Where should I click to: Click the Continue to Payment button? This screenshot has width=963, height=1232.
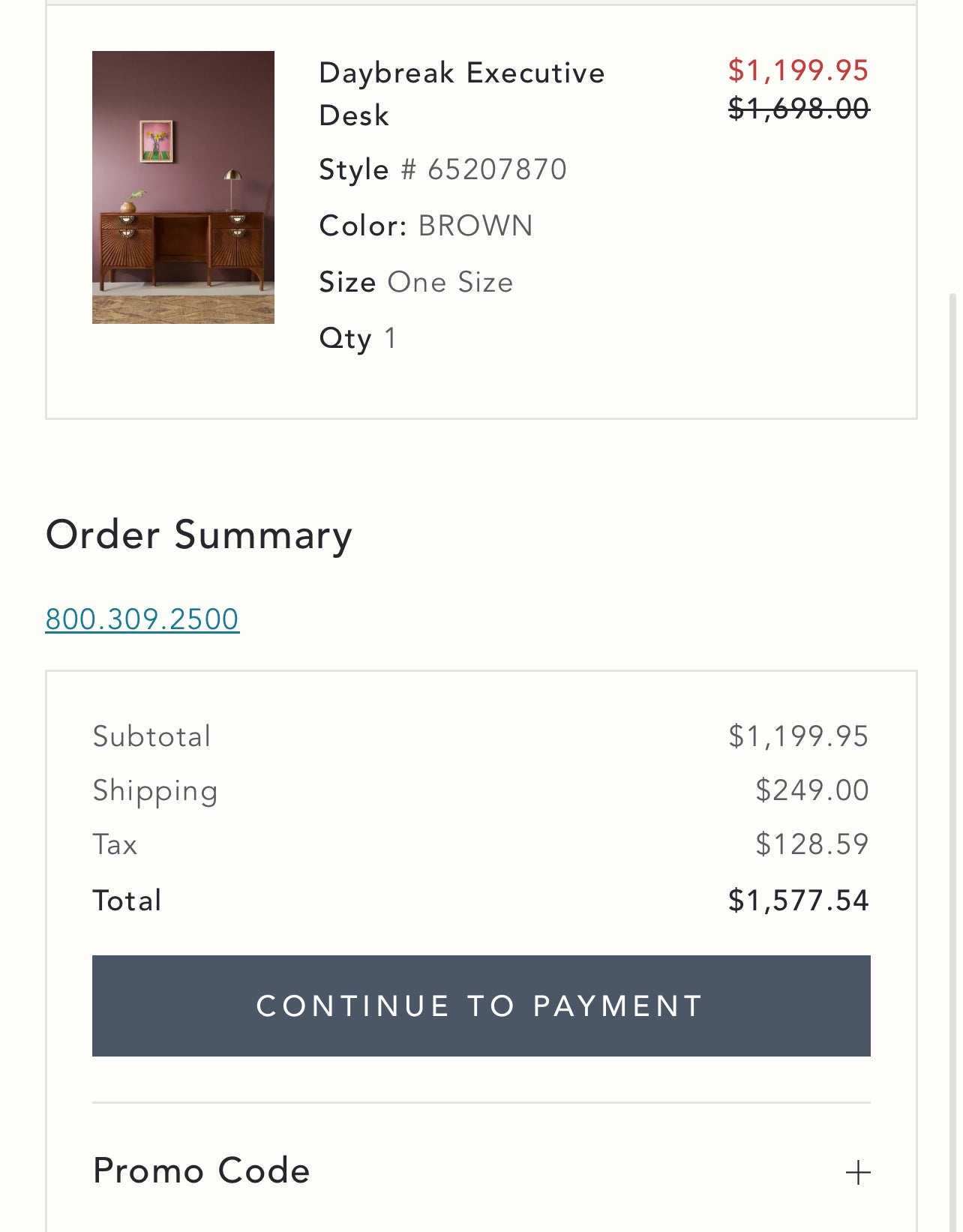pyautogui.click(x=481, y=1006)
